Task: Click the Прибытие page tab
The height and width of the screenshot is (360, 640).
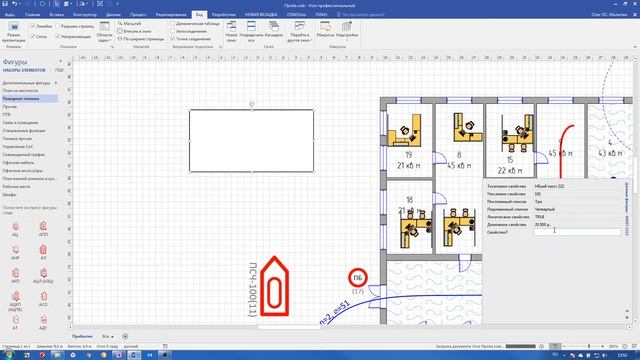Action: coord(82,336)
